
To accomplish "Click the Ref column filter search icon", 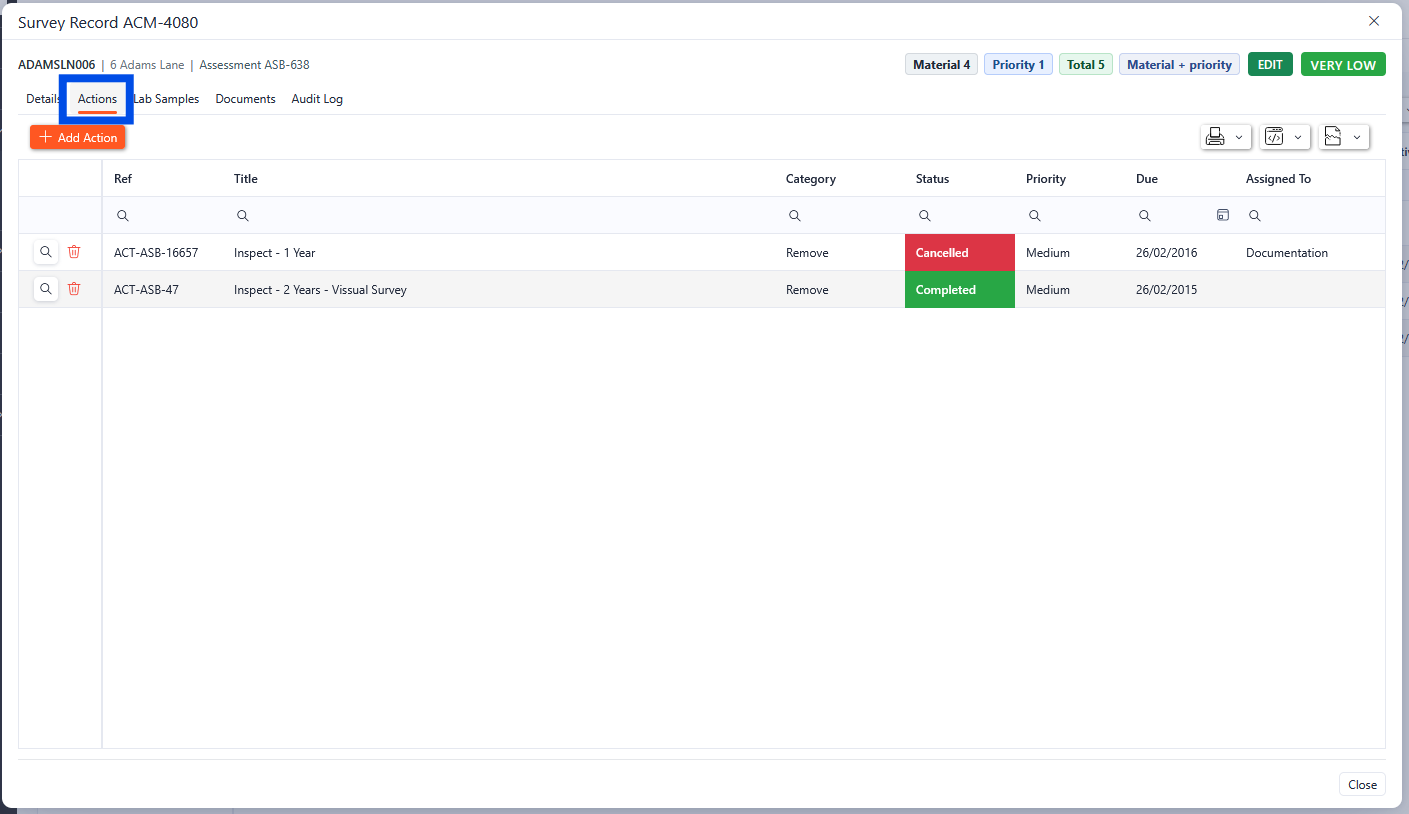I will pos(123,216).
